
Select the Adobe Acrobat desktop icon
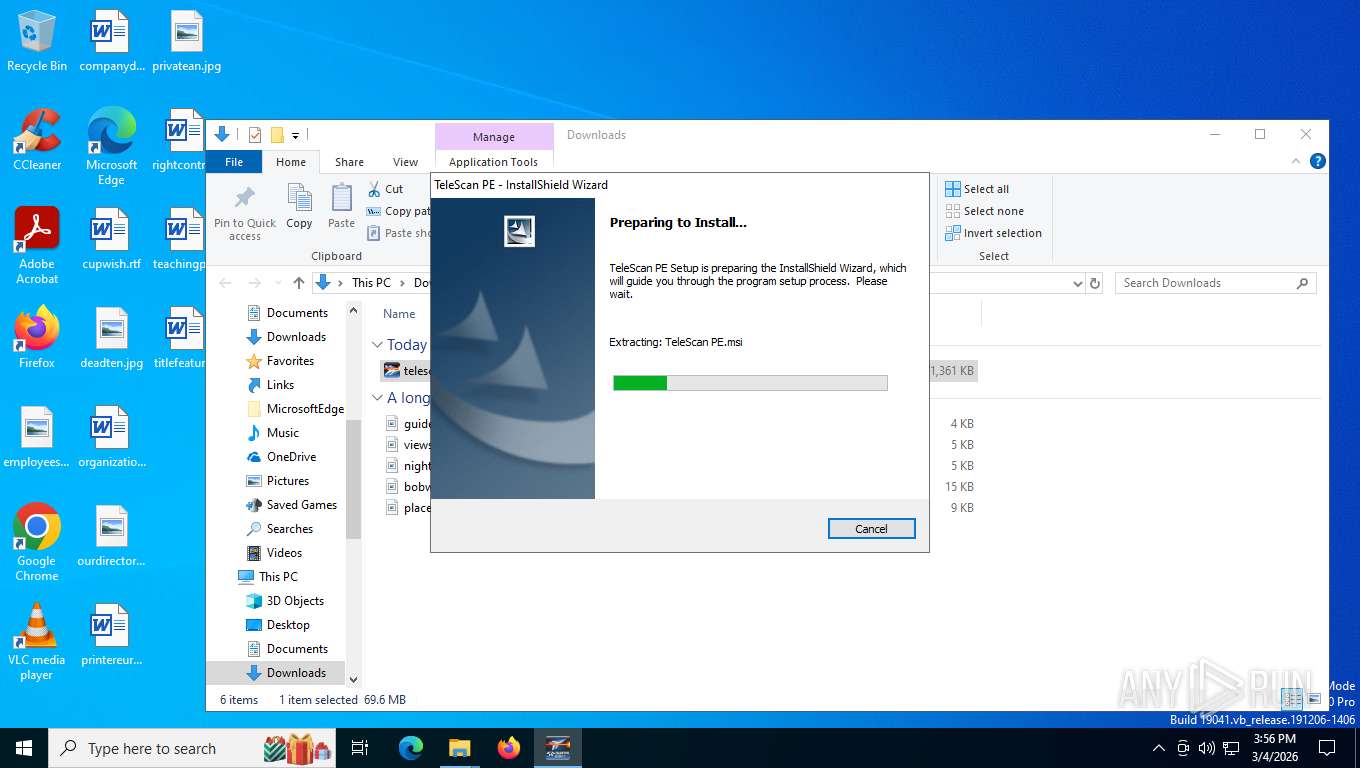[37, 246]
